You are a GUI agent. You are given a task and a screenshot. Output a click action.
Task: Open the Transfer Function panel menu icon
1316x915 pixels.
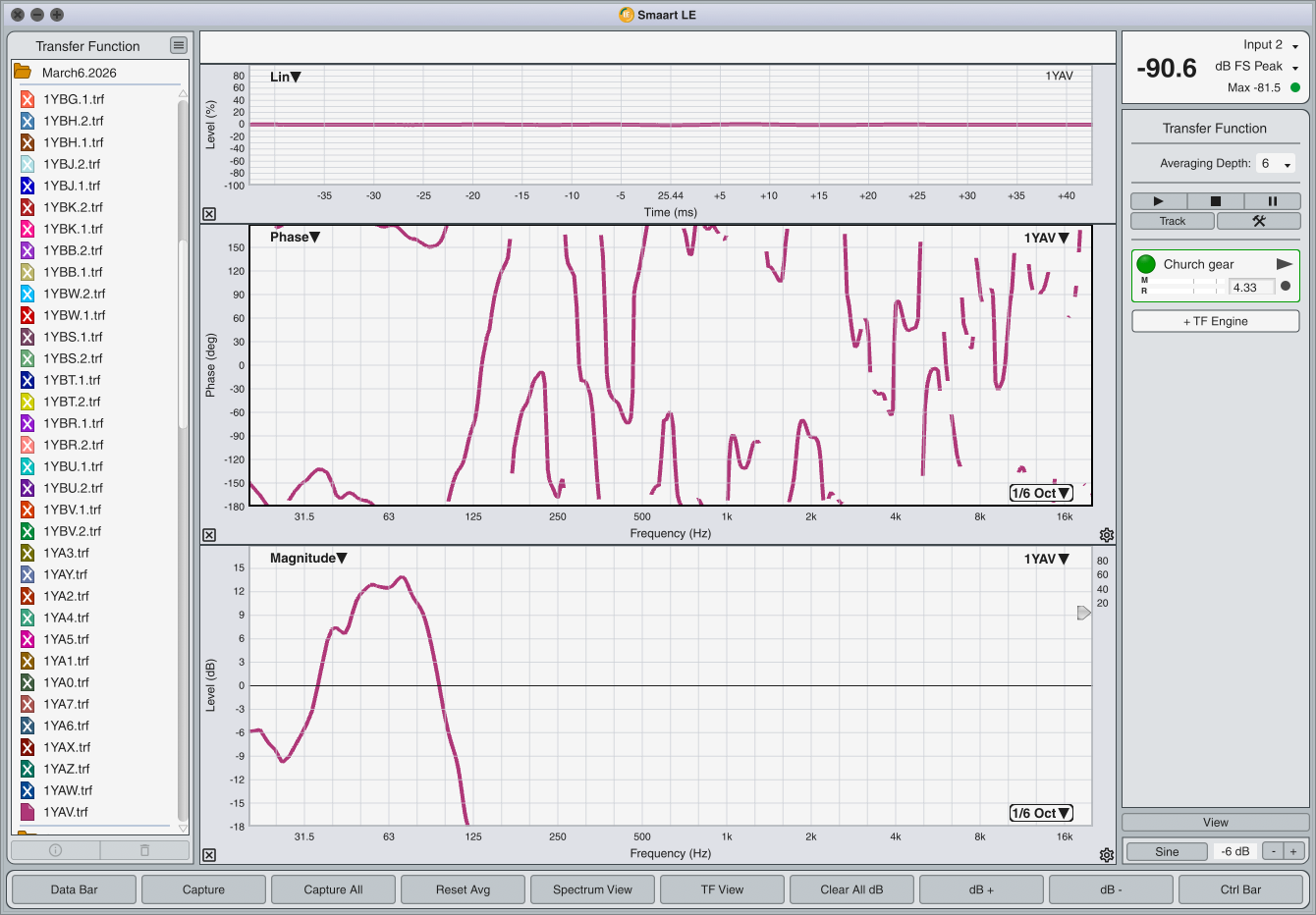pyautogui.click(x=178, y=45)
